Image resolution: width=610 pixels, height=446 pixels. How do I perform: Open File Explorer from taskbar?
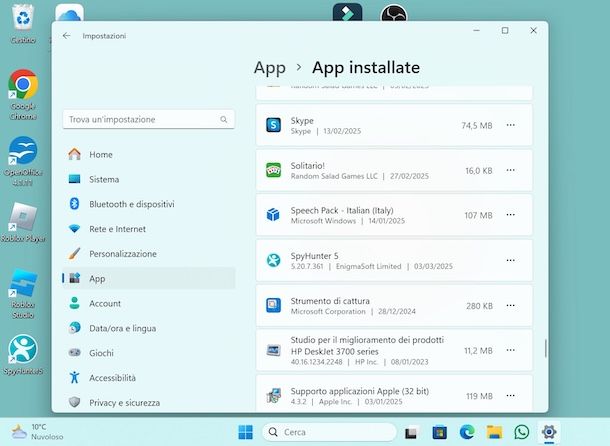click(494, 432)
